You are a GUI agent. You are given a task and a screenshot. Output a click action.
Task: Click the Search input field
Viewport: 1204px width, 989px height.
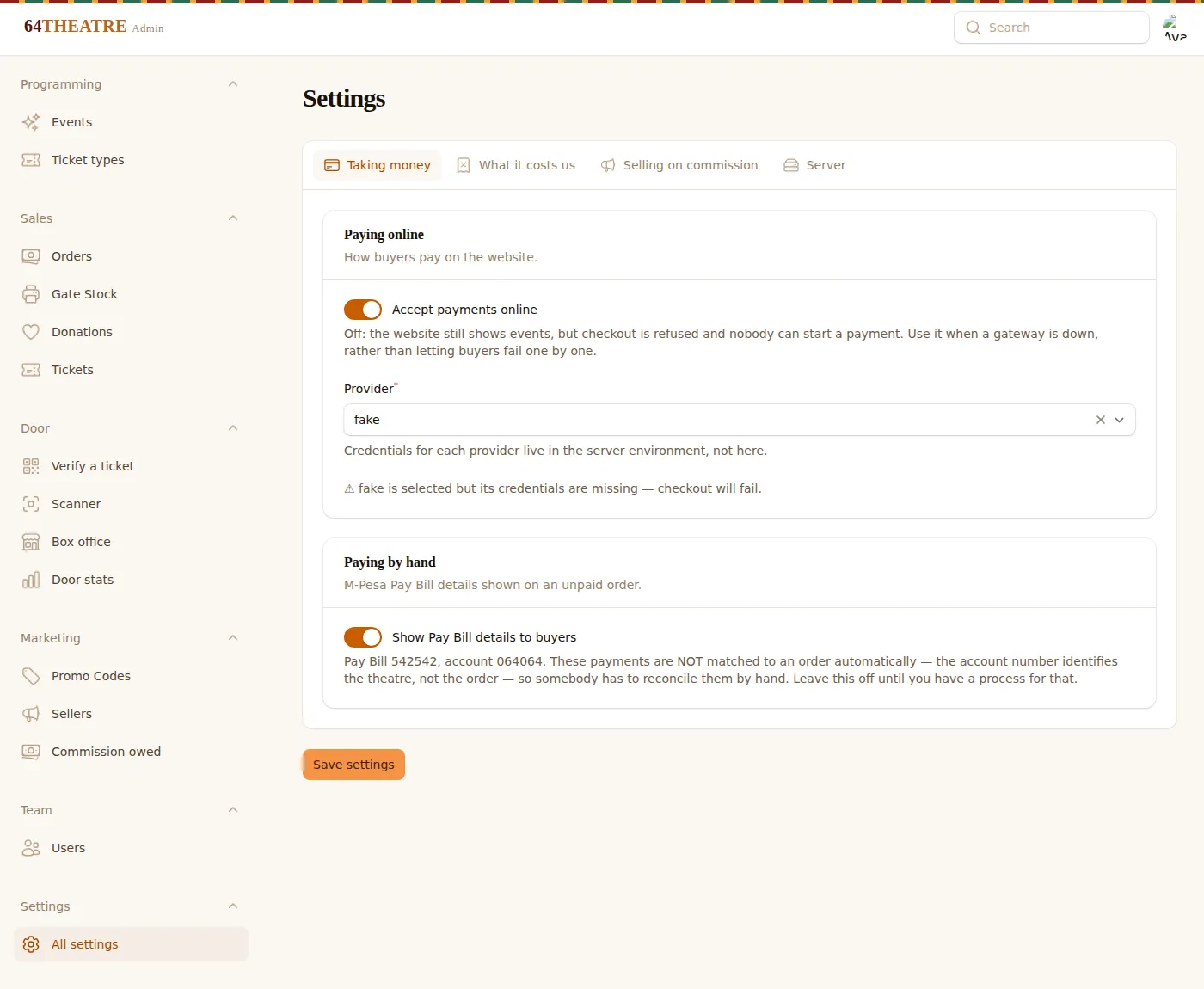pyautogui.click(x=1052, y=28)
